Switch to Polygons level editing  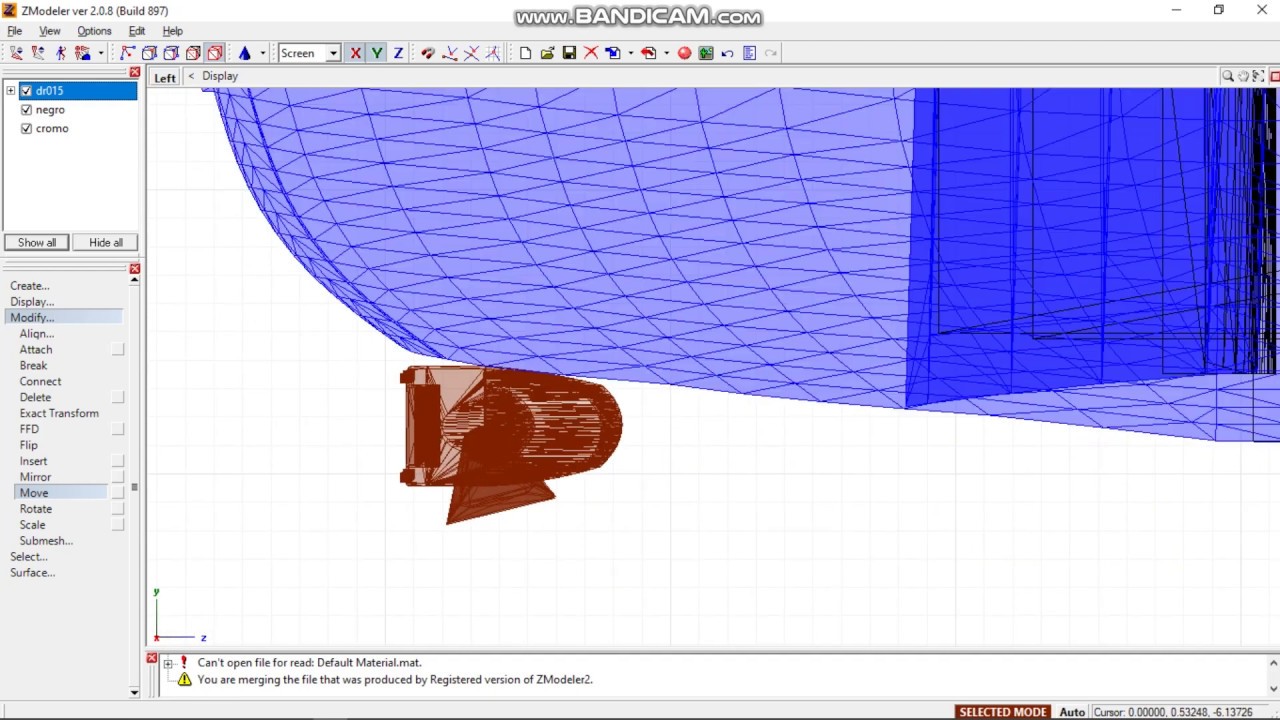(171, 53)
